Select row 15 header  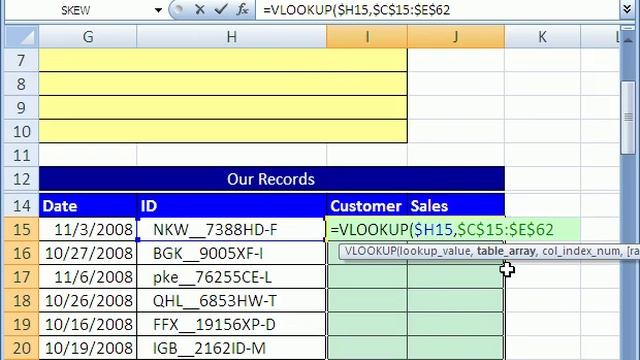pos(22,229)
